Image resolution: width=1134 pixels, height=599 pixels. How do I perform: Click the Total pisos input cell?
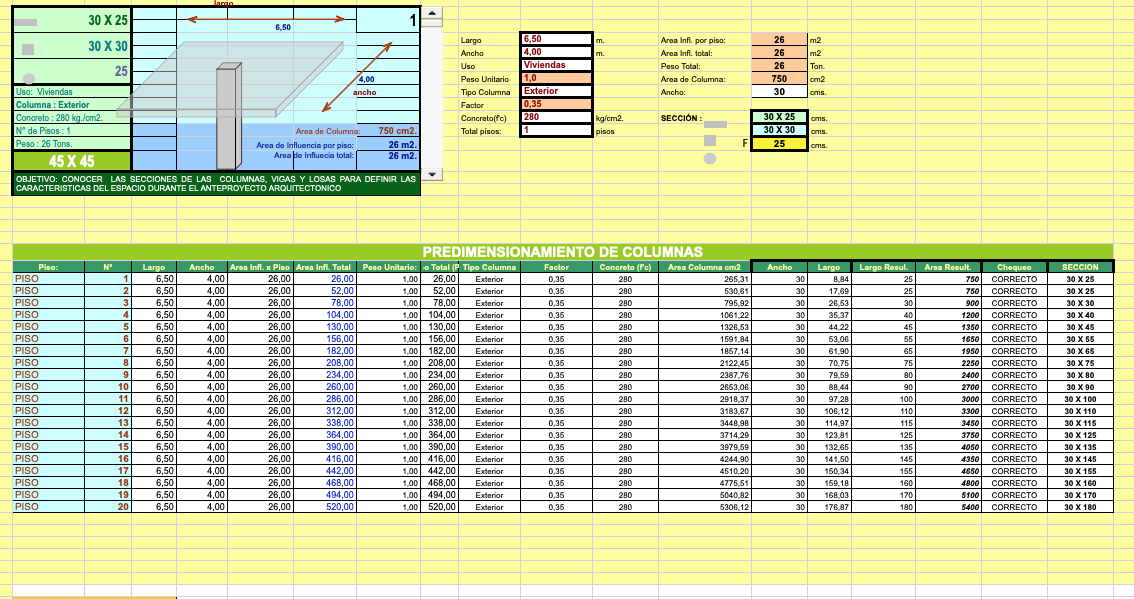(x=556, y=130)
